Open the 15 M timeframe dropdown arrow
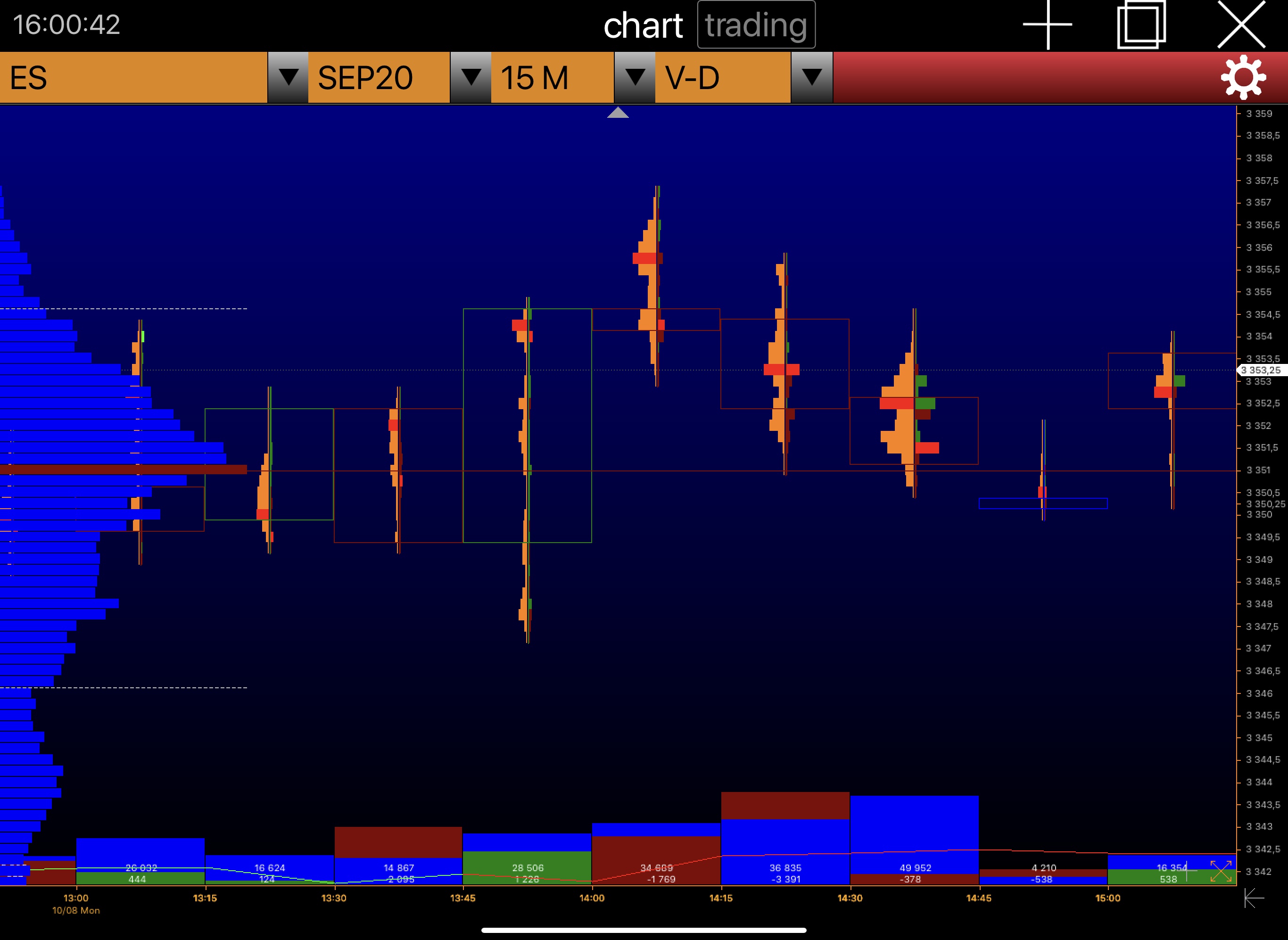Viewport: 1288px width, 940px height. pos(635,77)
